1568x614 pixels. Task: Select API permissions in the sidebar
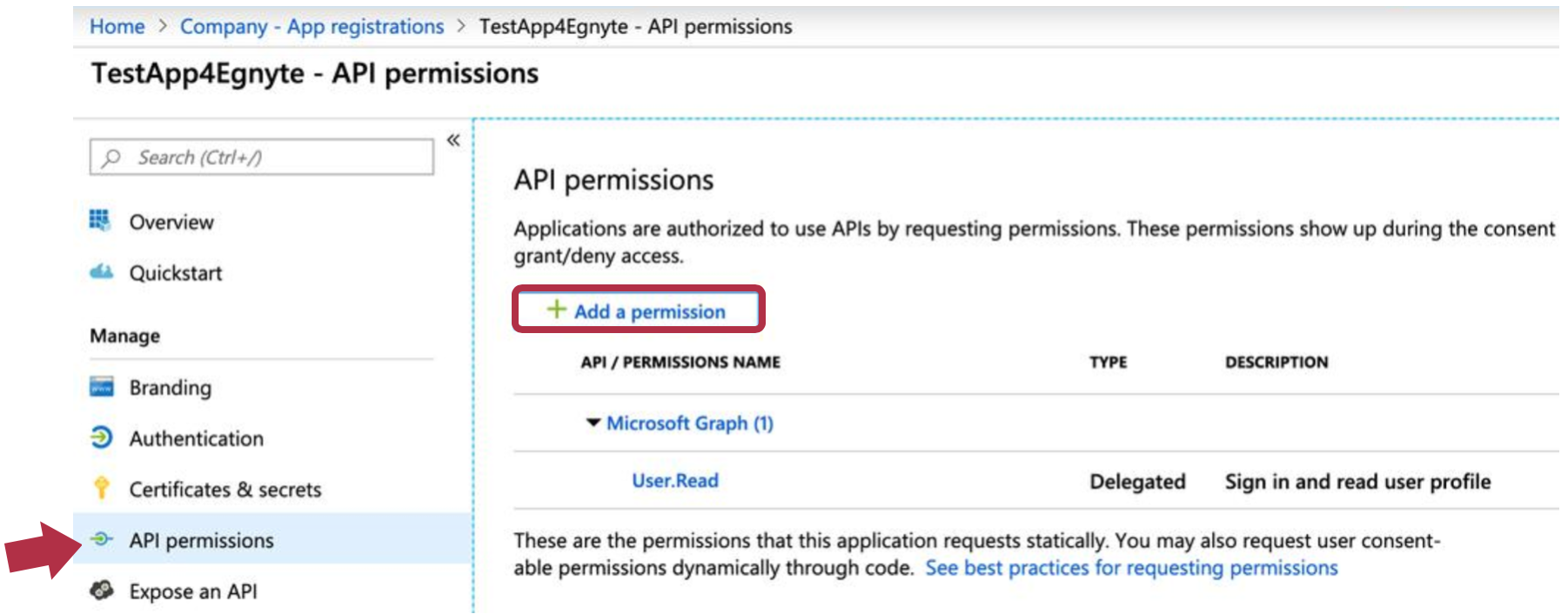273,539
